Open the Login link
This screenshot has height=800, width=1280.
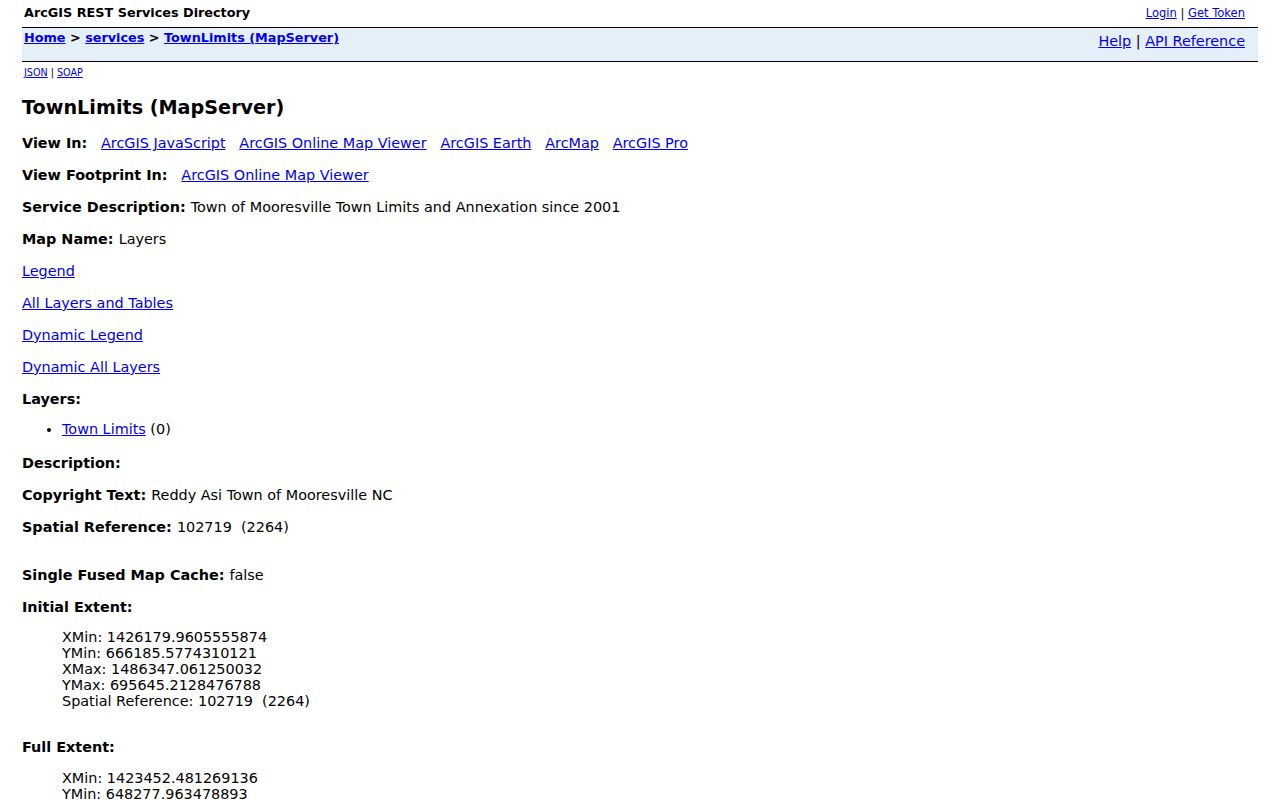[1161, 13]
